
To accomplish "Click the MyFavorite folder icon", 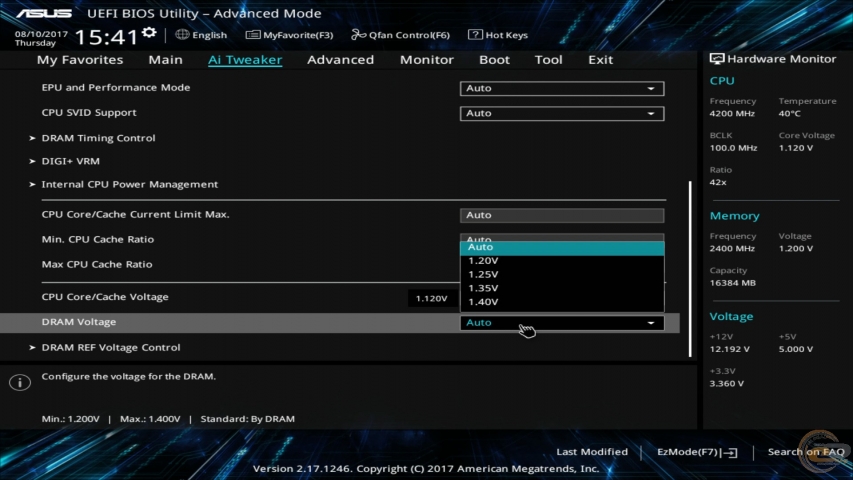I will (x=252, y=35).
